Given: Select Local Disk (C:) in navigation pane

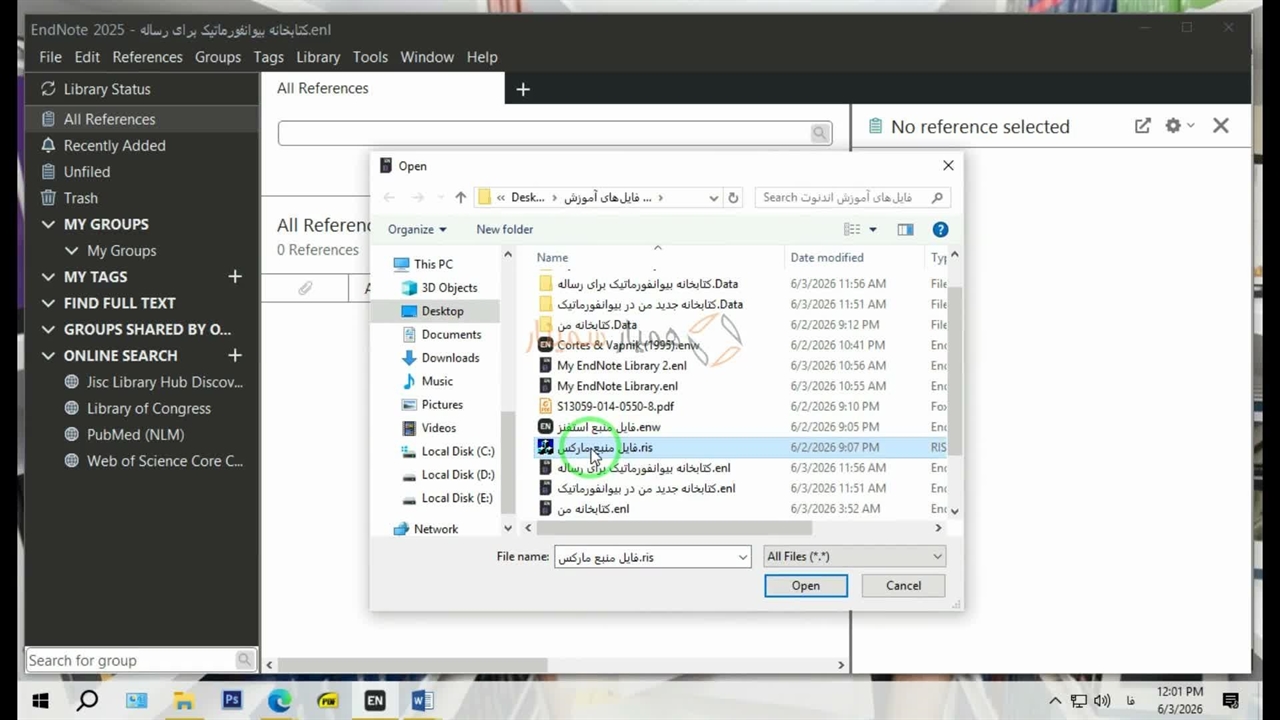Looking at the screenshot, I should pyautogui.click(x=458, y=451).
